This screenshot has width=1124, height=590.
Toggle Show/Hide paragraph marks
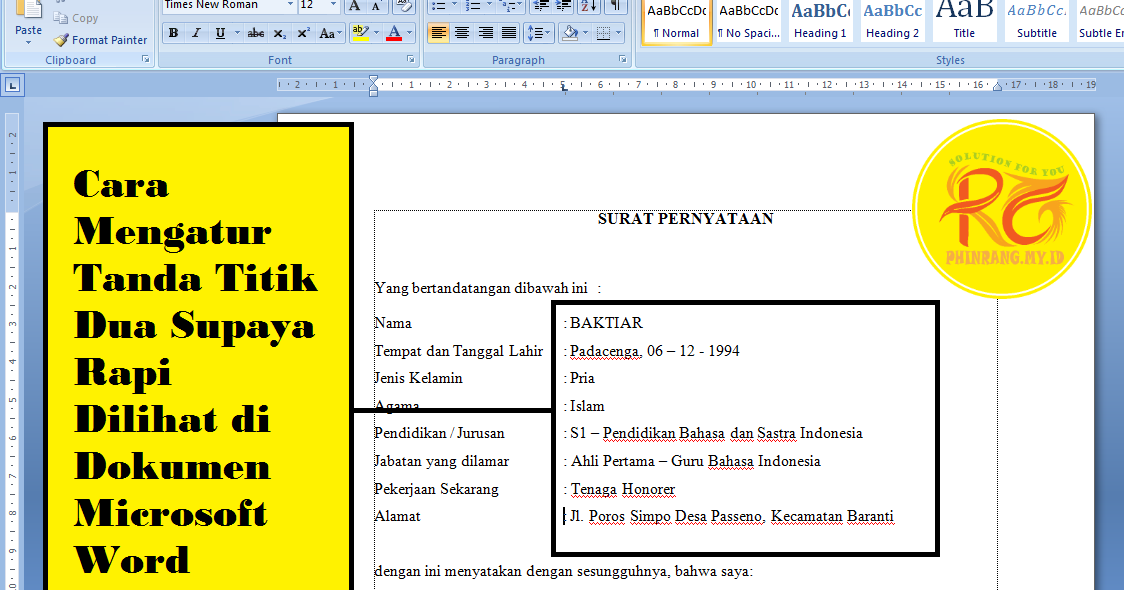tap(614, 6)
